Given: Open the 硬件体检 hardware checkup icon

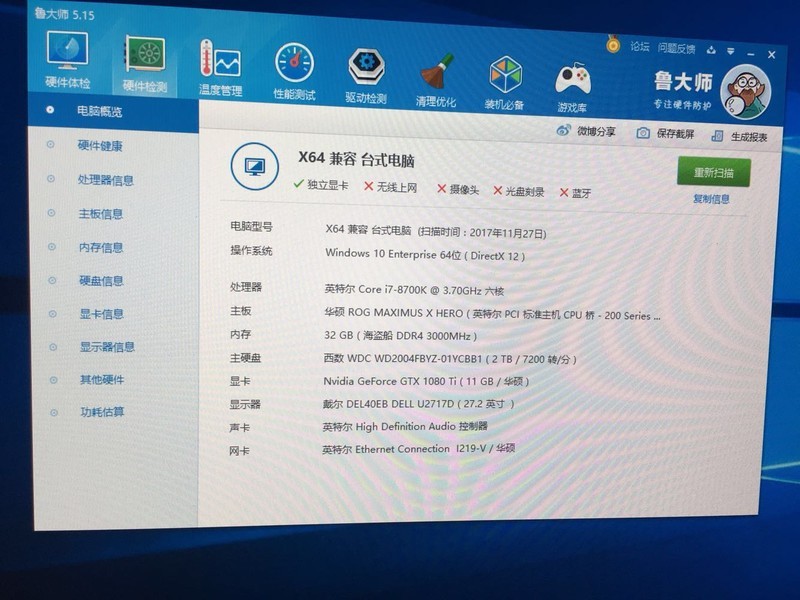Looking at the screenshot, I should 67,58.
